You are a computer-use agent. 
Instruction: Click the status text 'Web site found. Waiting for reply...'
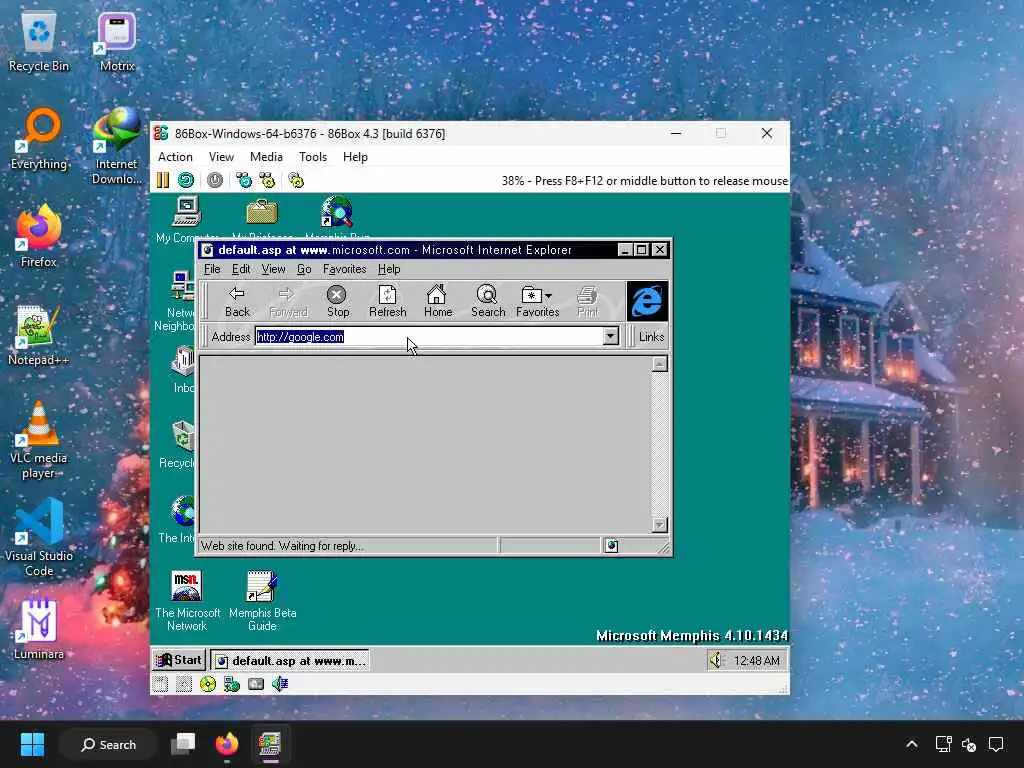point(282,546)
